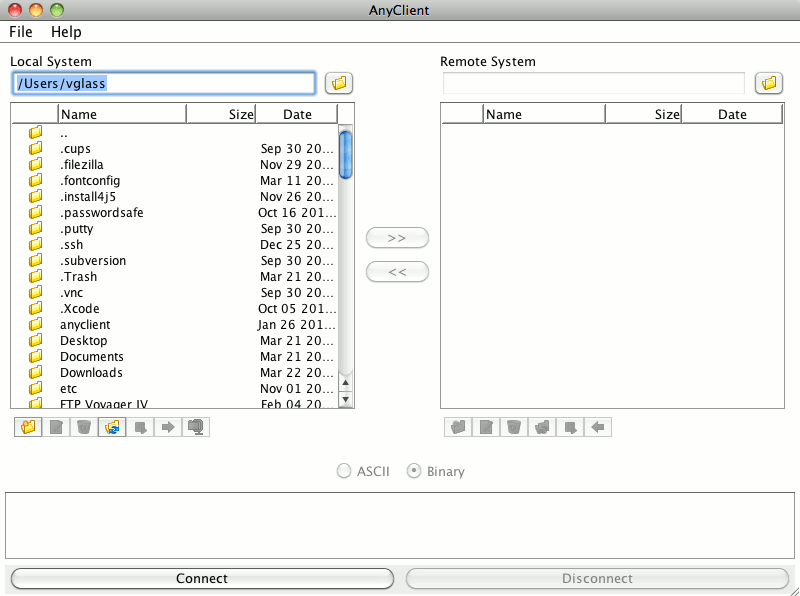The height and width of the screenshot is (596, 800).
Task: Click the folder icon for .ssh
Action: (x=36, y=244)
